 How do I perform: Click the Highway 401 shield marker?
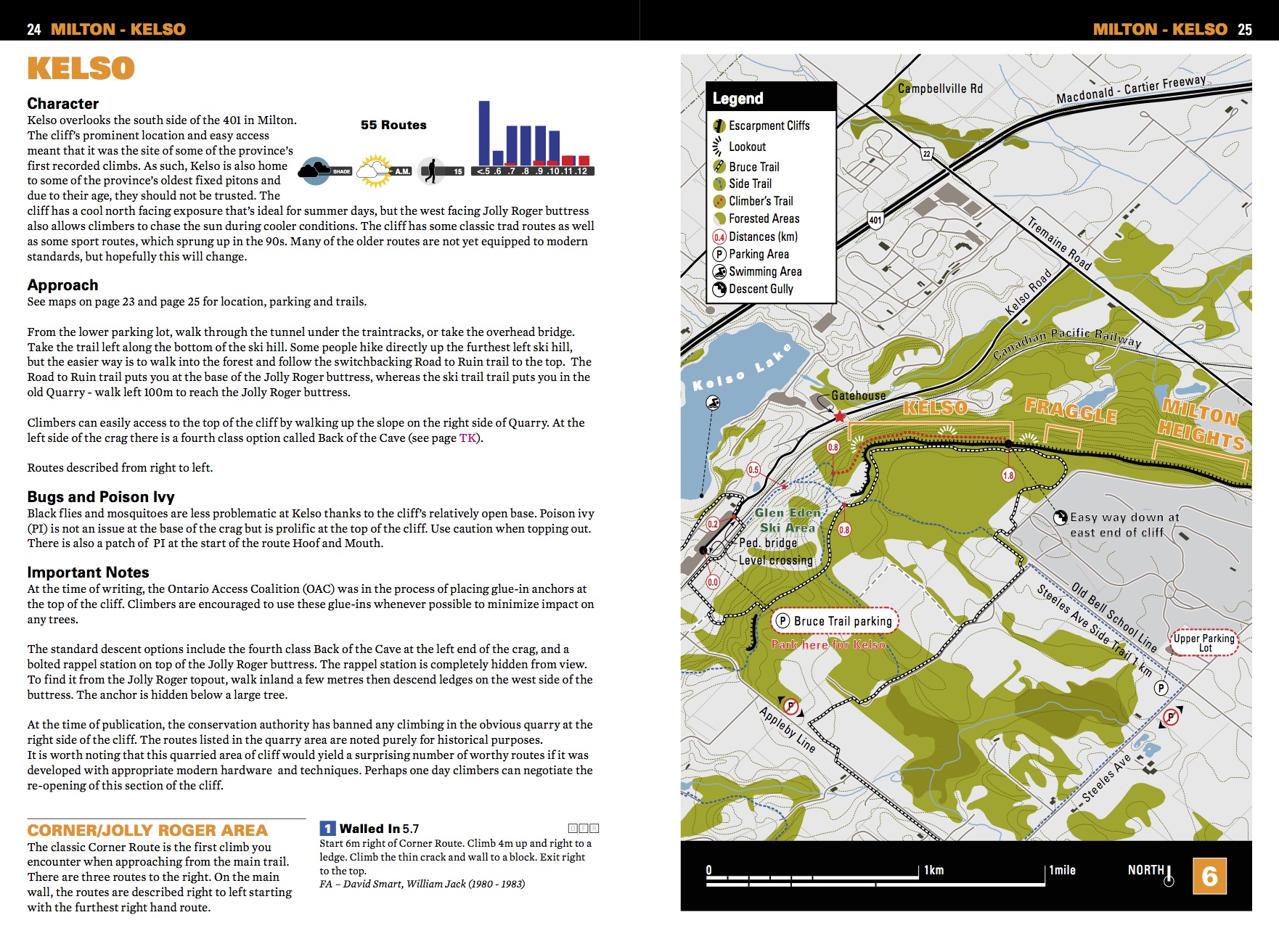(875, 221)
